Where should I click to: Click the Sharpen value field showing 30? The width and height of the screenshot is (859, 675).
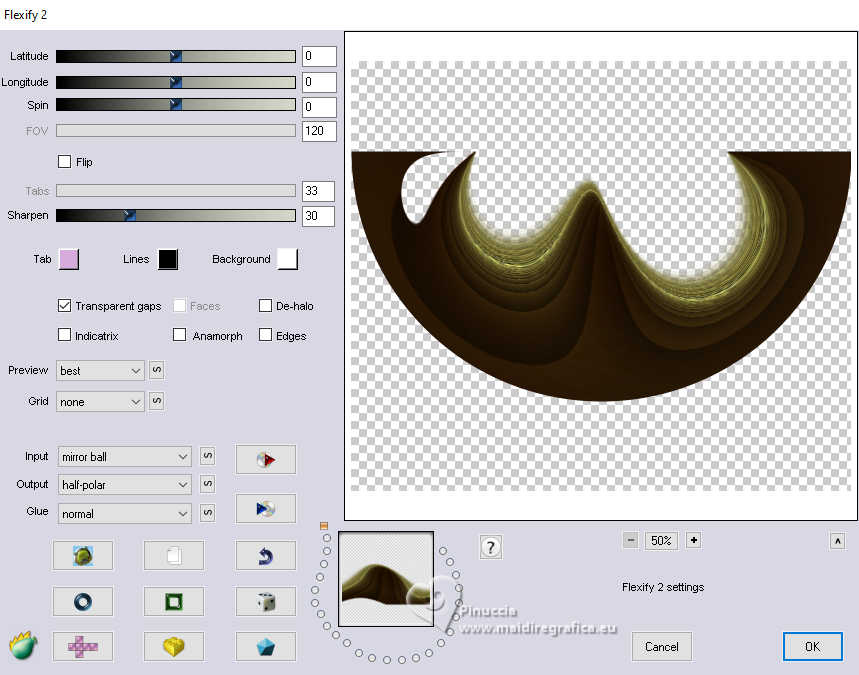coord(318,216)
